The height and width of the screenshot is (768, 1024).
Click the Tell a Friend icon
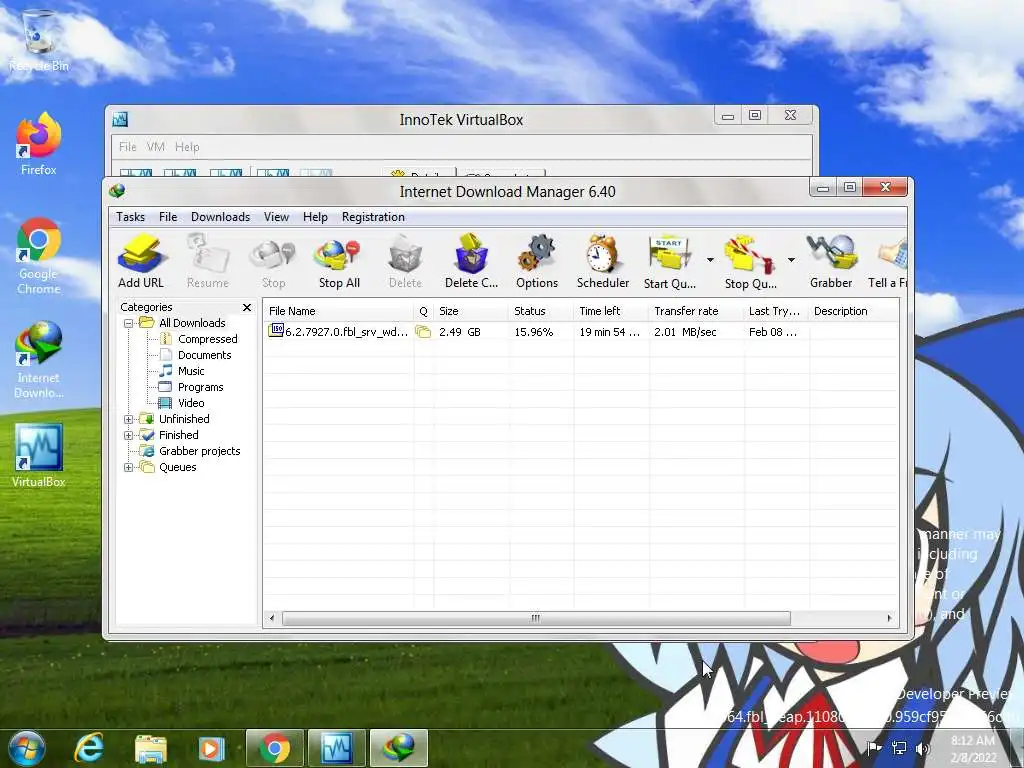click(x=888, y=262)
